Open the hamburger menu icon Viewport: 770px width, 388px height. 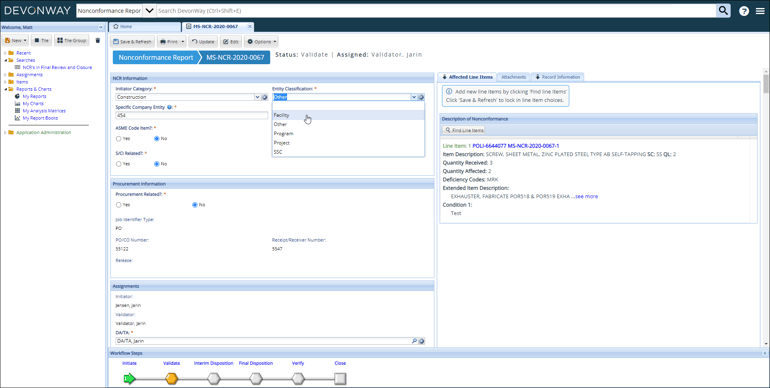coord(760,11)
